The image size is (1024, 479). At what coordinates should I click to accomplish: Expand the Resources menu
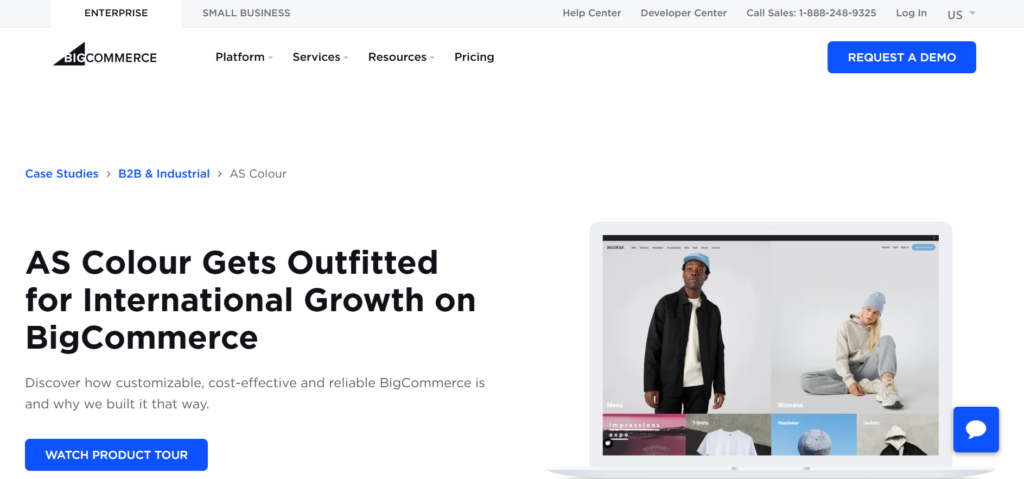401,57
